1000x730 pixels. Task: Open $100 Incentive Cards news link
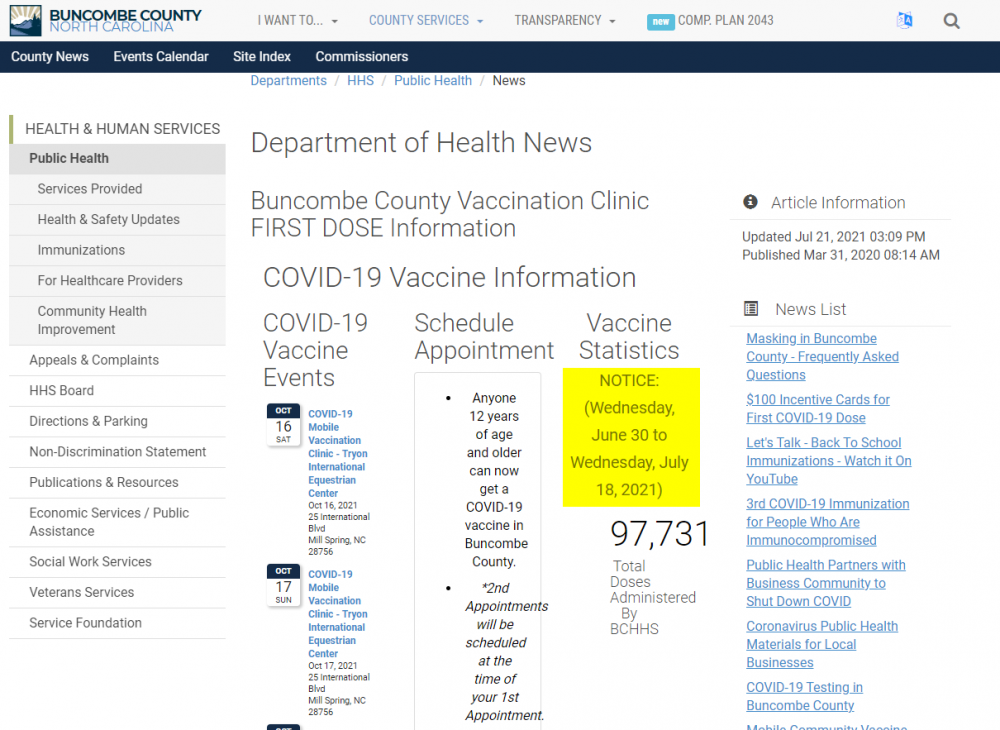(x=817, y=408)
